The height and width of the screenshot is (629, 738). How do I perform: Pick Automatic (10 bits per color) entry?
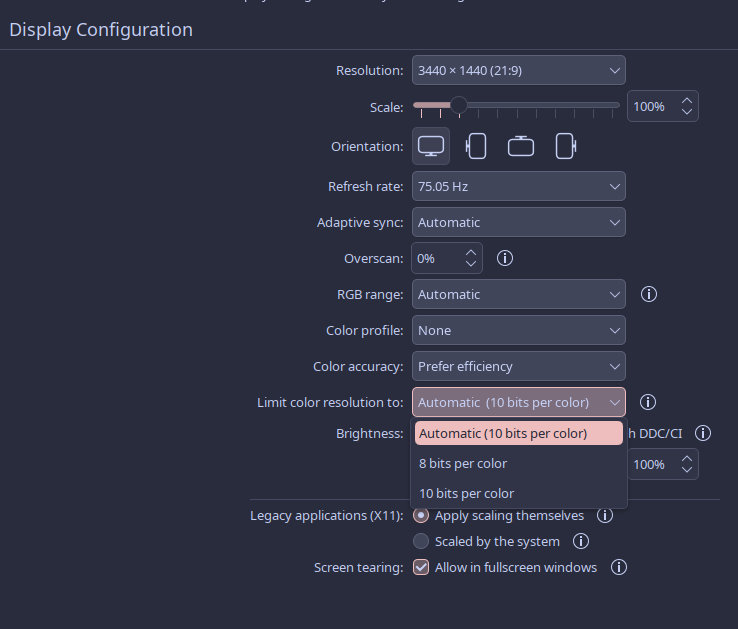503,433
